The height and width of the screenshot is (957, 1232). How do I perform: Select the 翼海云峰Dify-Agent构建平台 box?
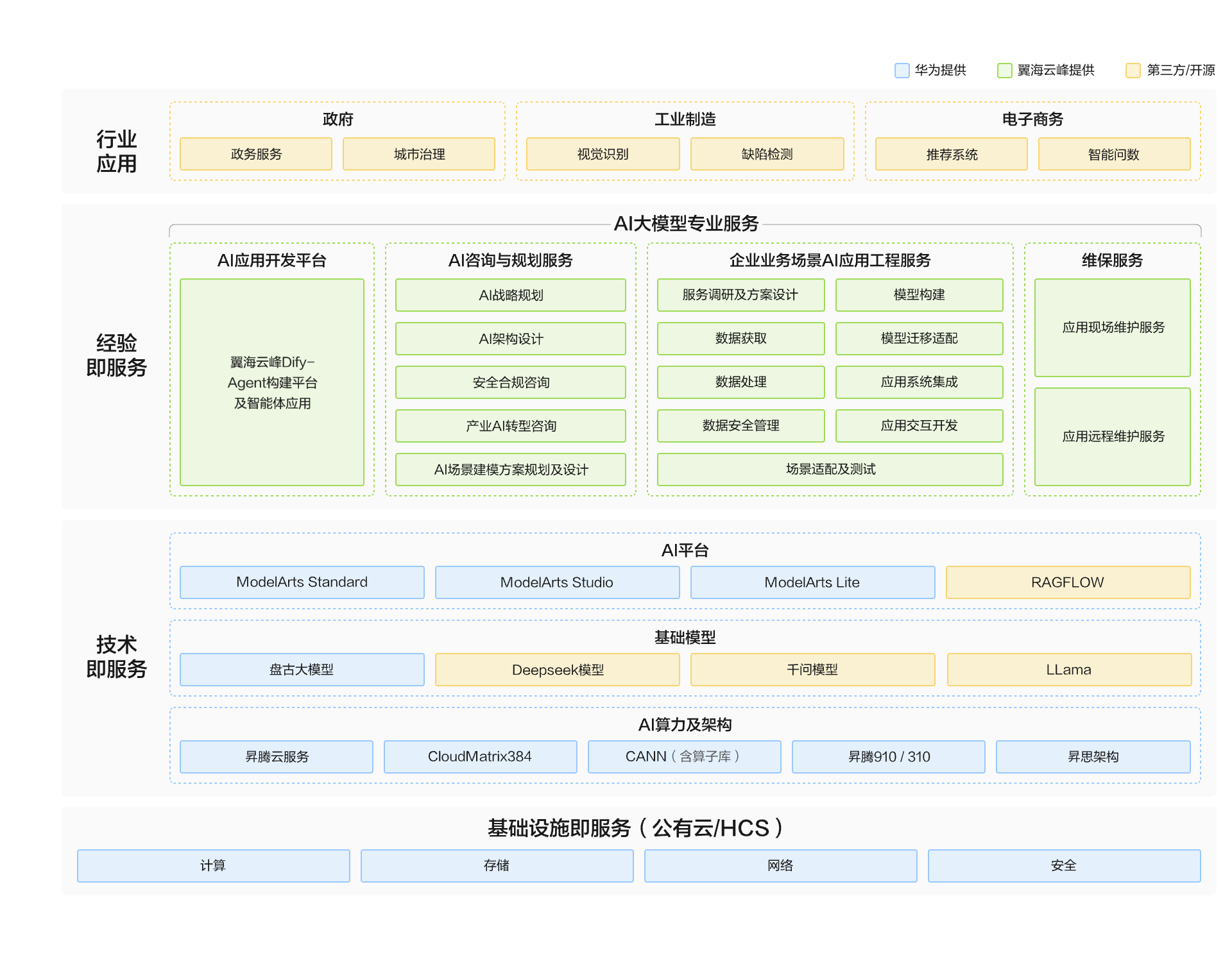[x=272, y=382]
